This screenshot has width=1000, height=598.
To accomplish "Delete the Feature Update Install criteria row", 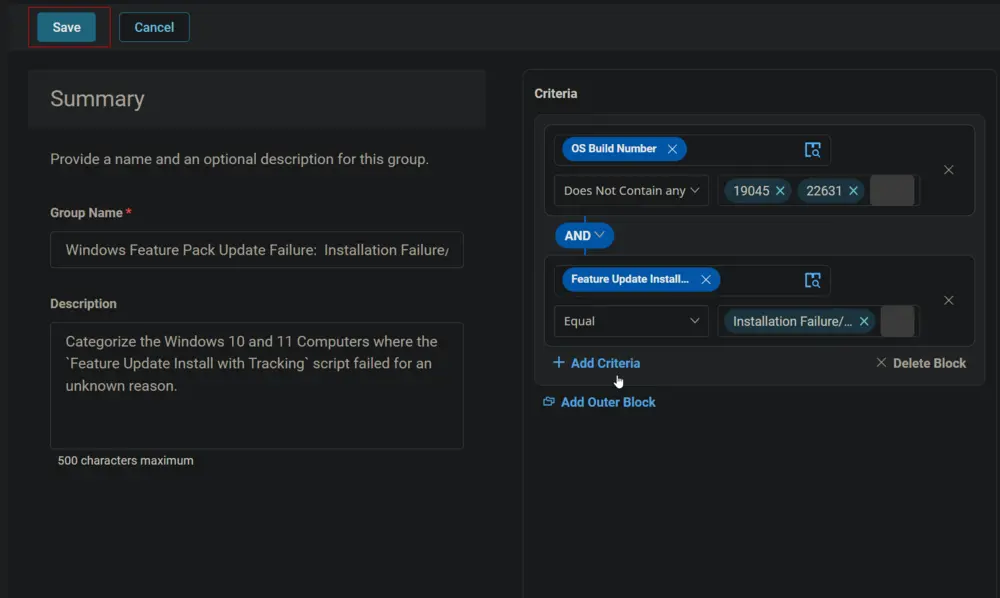I will pos(948,300).
